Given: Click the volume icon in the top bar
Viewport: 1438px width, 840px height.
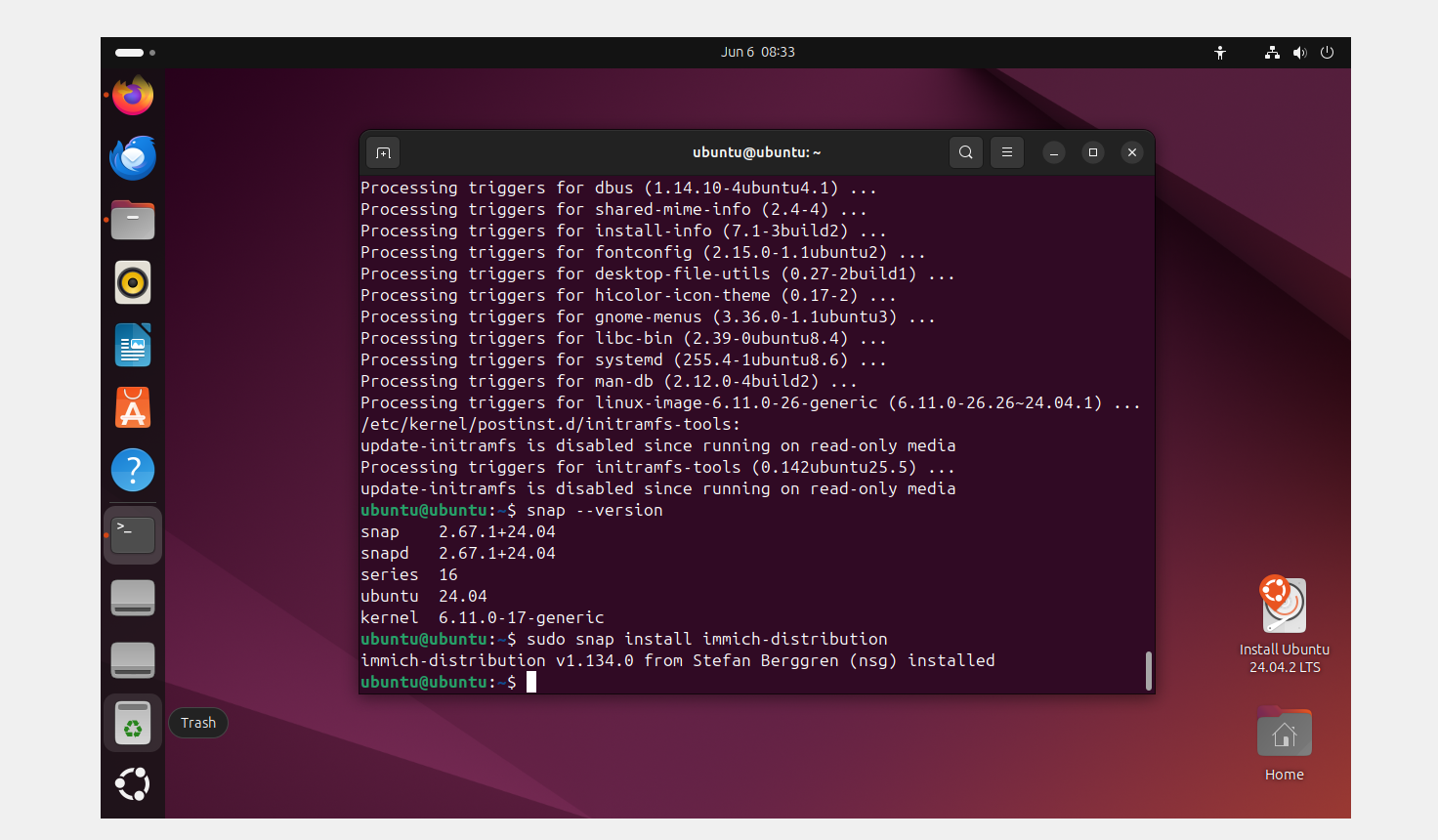Looking at the screenshot, I should [1299, 53].
